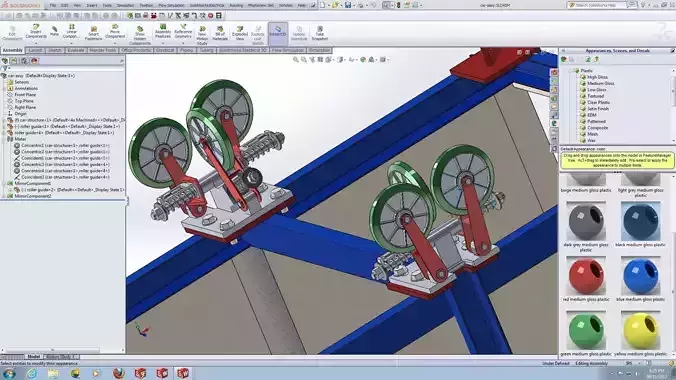
Task: Click the Exploded View tool
Action: (240, 33)
